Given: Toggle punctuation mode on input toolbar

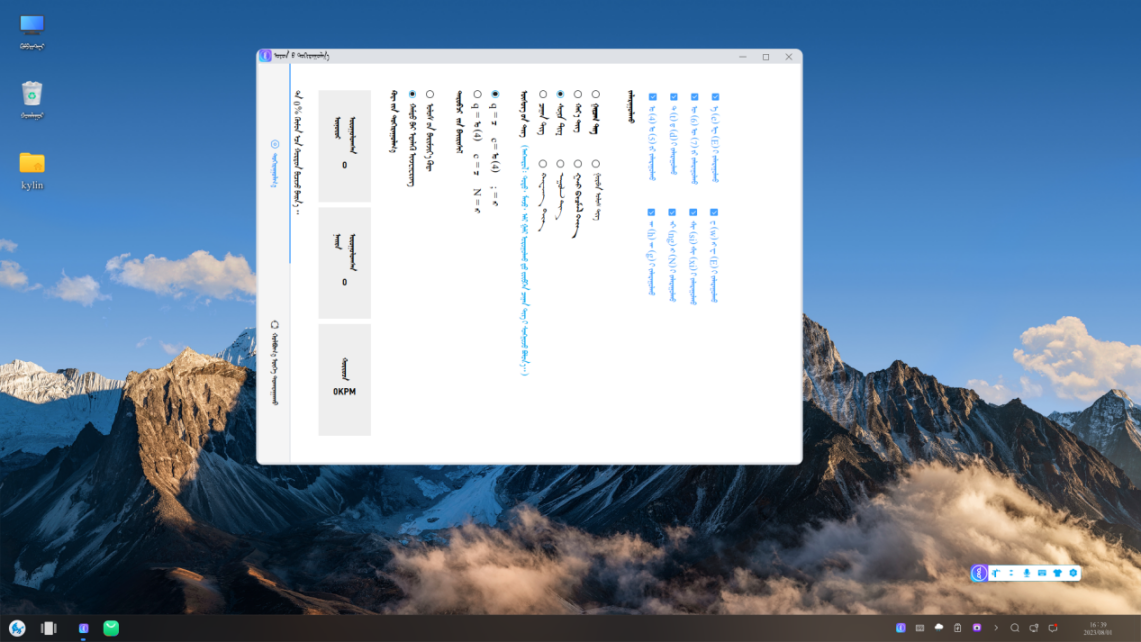Looking at the screenshot, I should click(1011, 573).
